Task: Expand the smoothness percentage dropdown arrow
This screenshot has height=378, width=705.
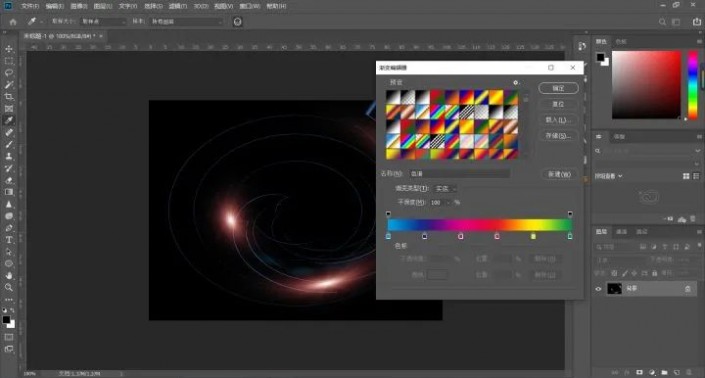Action: pos(449,203)
